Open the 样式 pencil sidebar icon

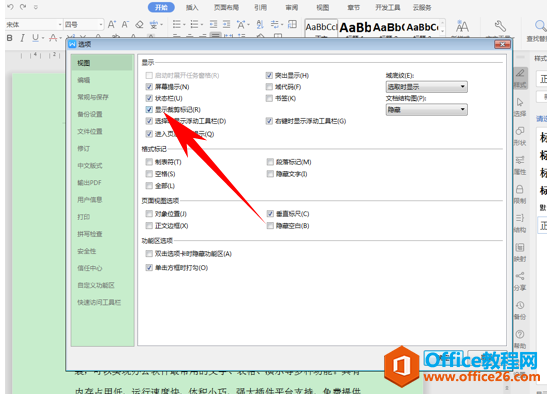[520, 73]
